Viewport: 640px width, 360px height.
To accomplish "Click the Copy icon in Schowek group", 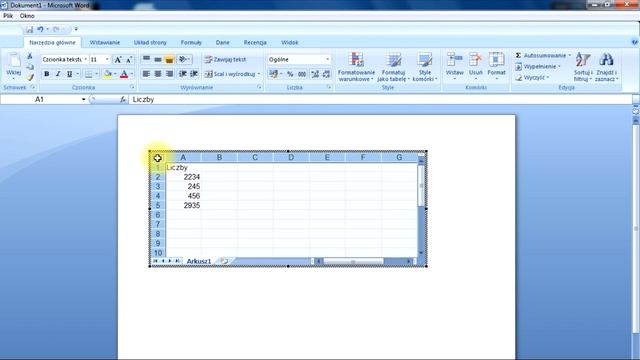I will (29, 67).
